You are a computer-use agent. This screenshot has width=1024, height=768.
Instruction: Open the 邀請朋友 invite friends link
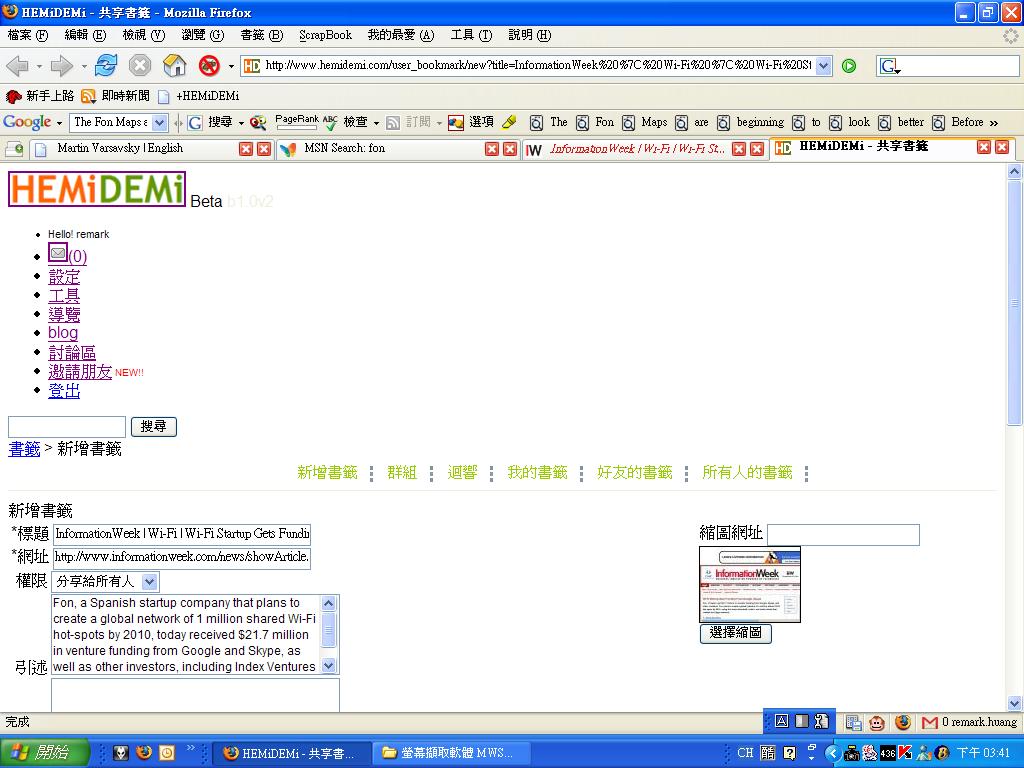(80, 372)
